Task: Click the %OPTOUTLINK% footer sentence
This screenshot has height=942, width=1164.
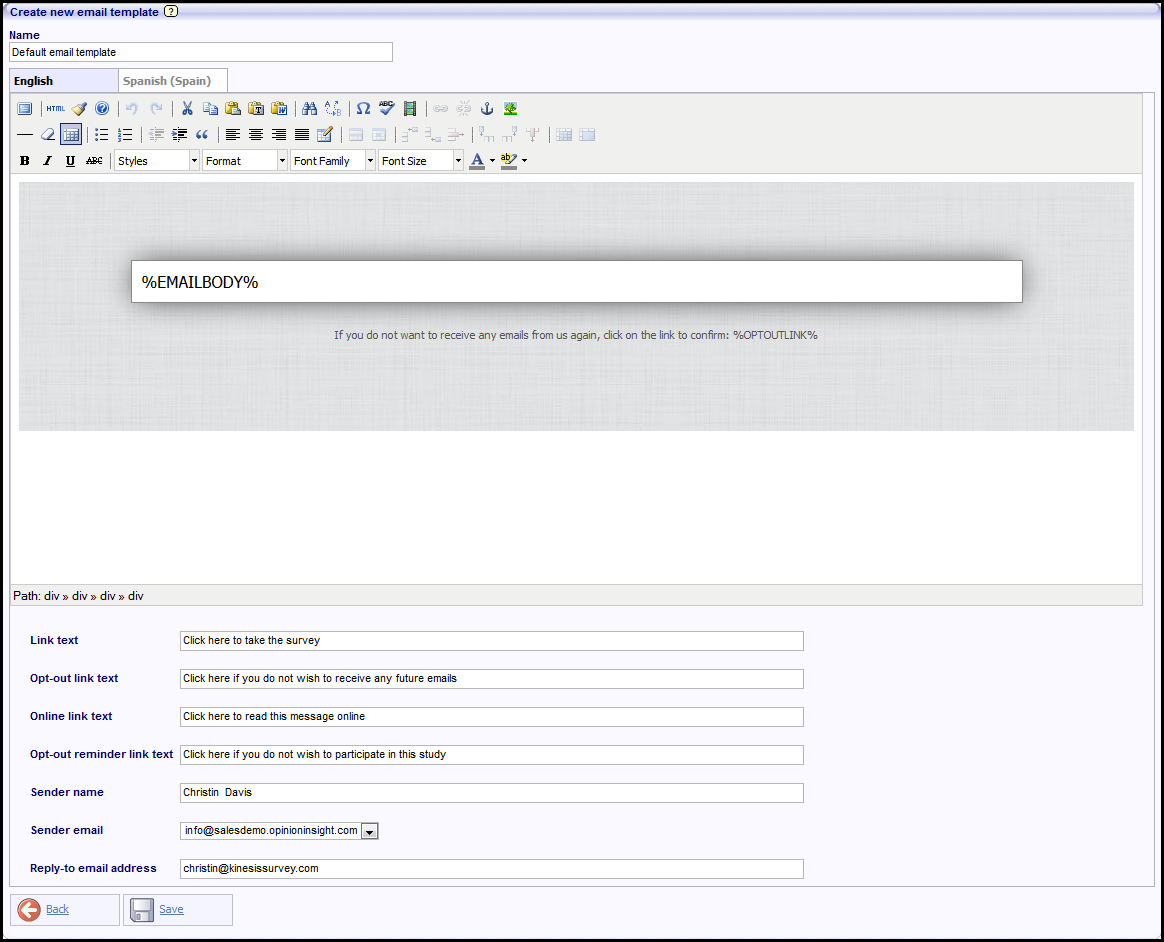Action: click(575, 335)
